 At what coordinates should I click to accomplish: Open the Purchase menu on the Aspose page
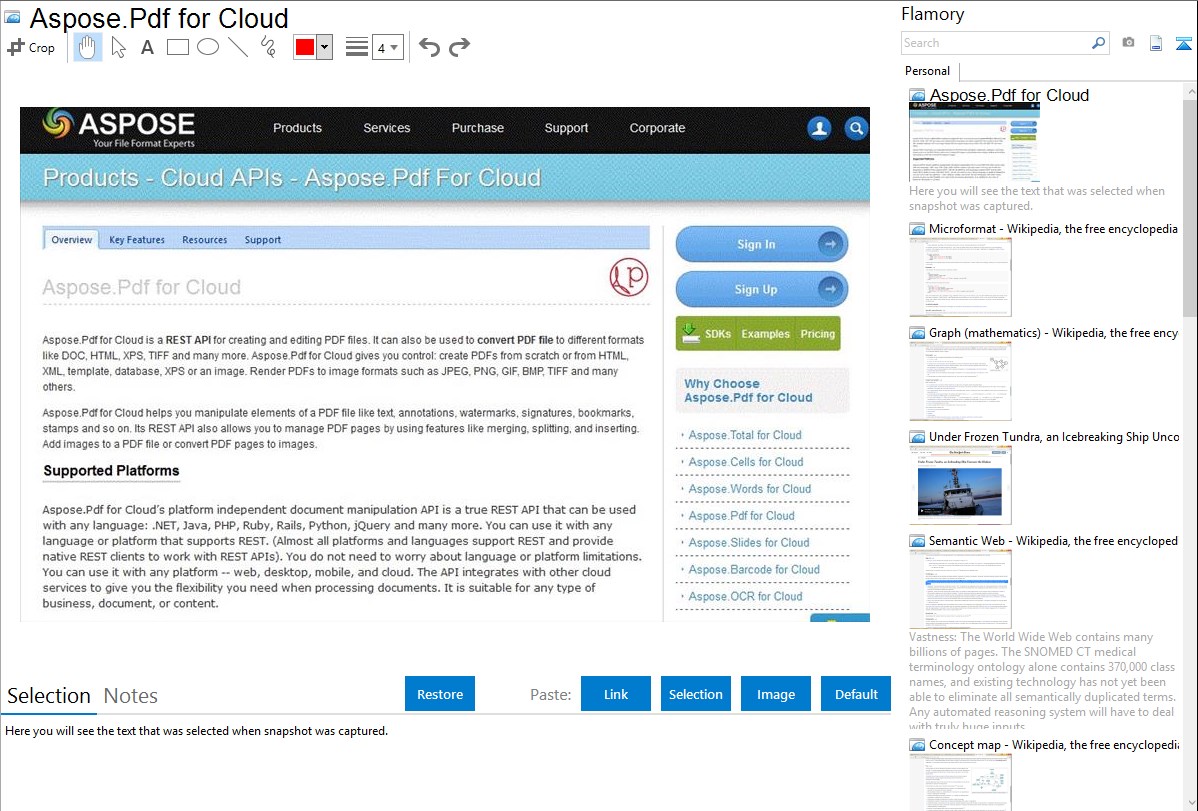pos(478,128)
